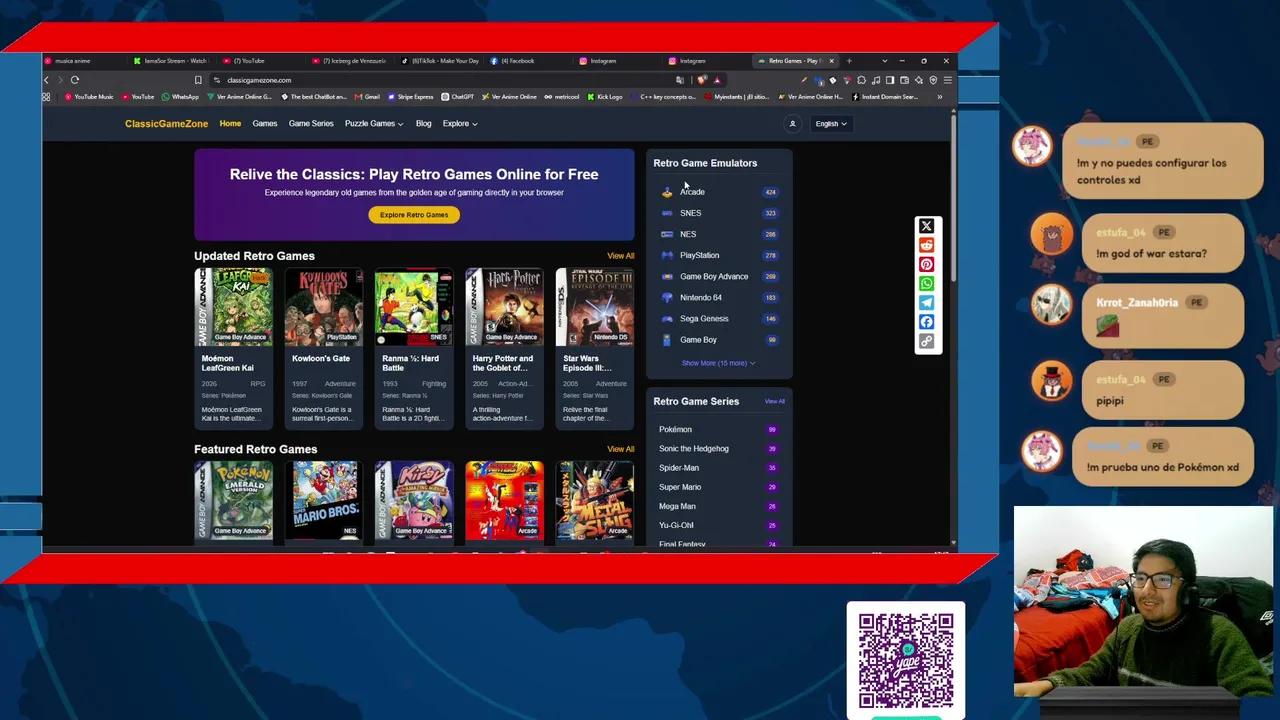Viewport: 1280px width, 720px height.
Task: Open the Blog nav item
Action: coord(424,124)
